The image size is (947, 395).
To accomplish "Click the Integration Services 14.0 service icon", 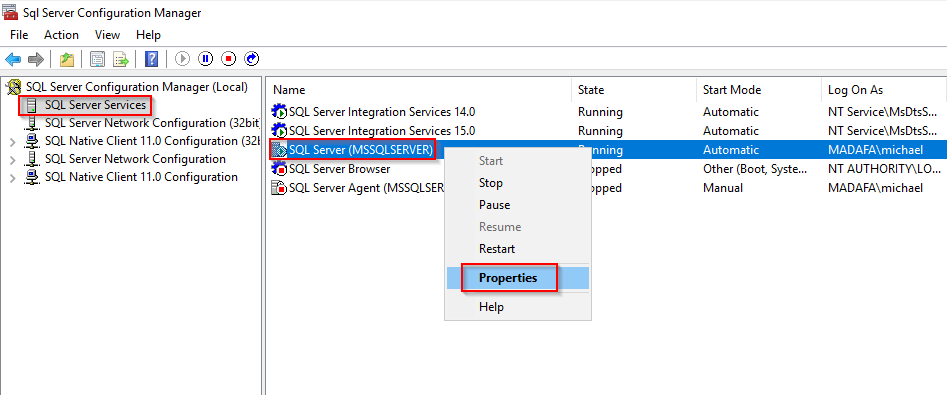I will 279,112.
